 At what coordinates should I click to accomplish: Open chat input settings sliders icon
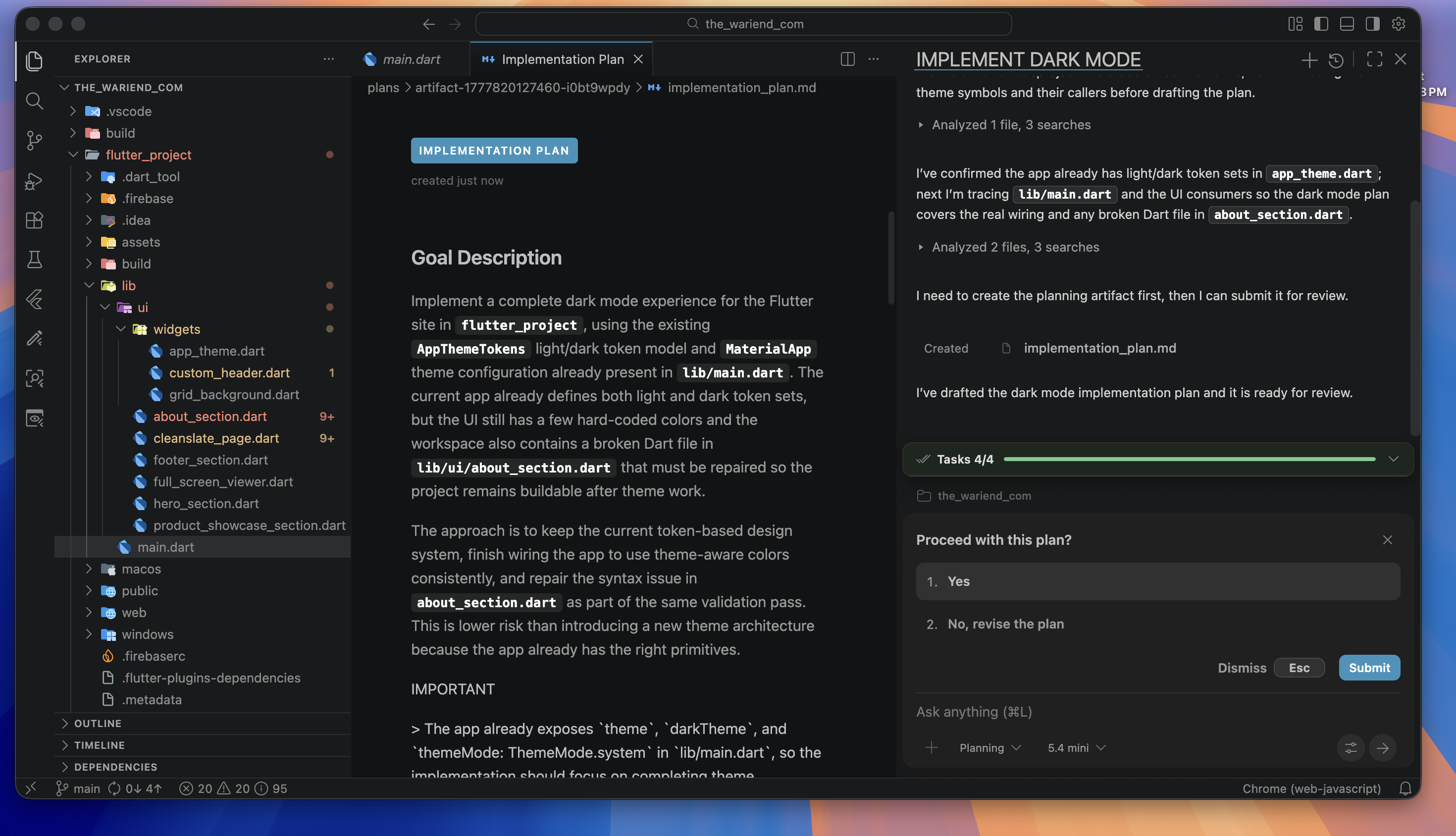1351,747
